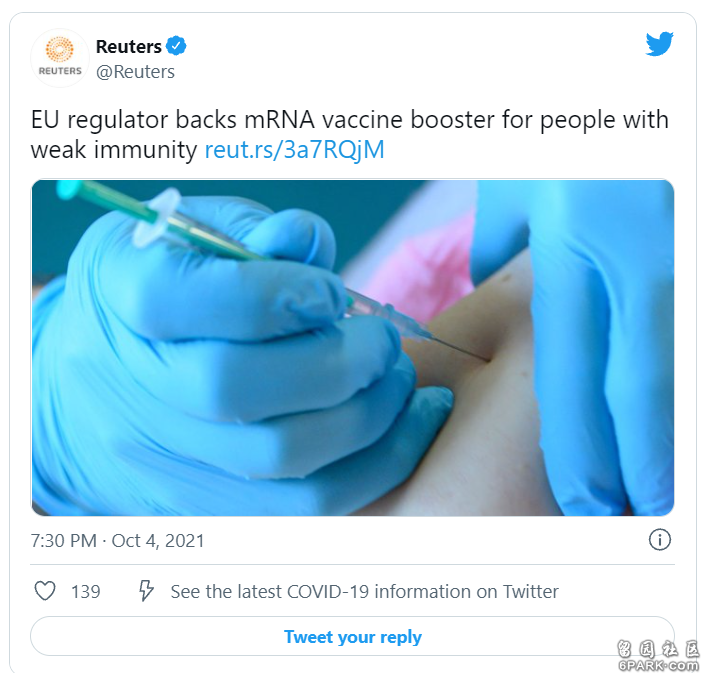This screenshot has height=673, width=705.
Task: See the latest COVID-19 information link
Action: [364, 592]
